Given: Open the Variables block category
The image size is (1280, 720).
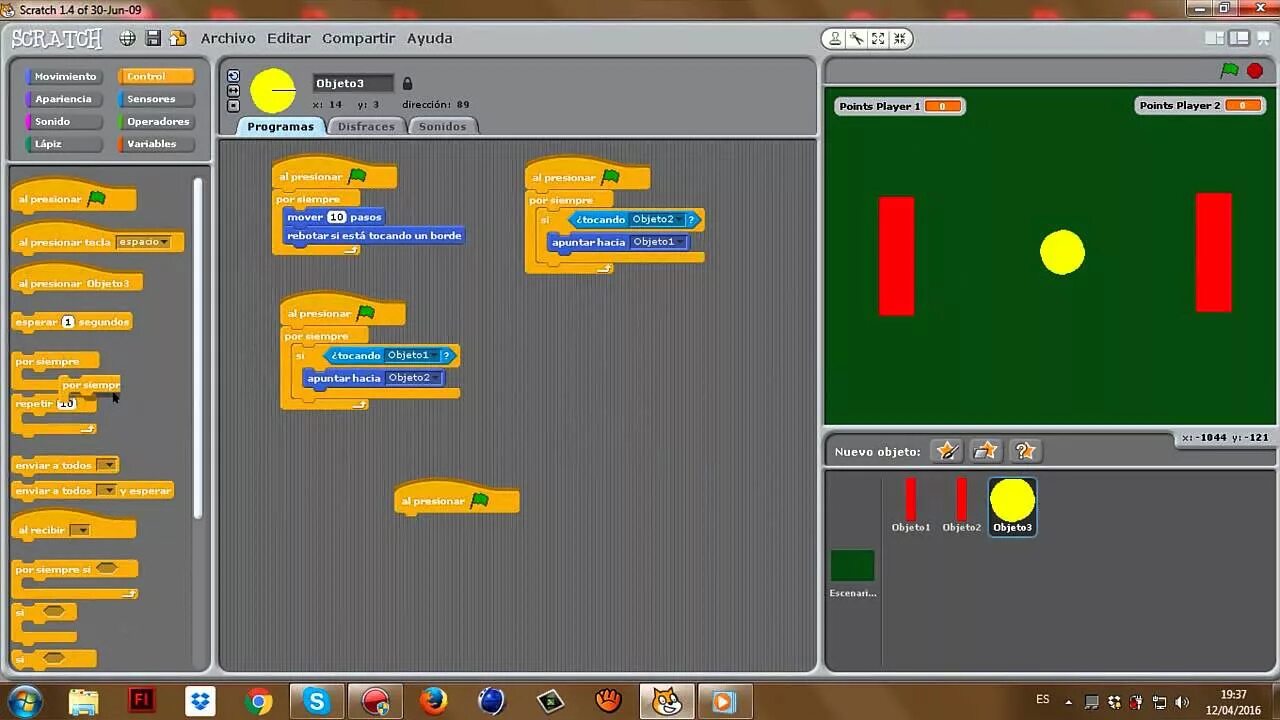Looking at the screenshot, I should click(x=157, y=144).
